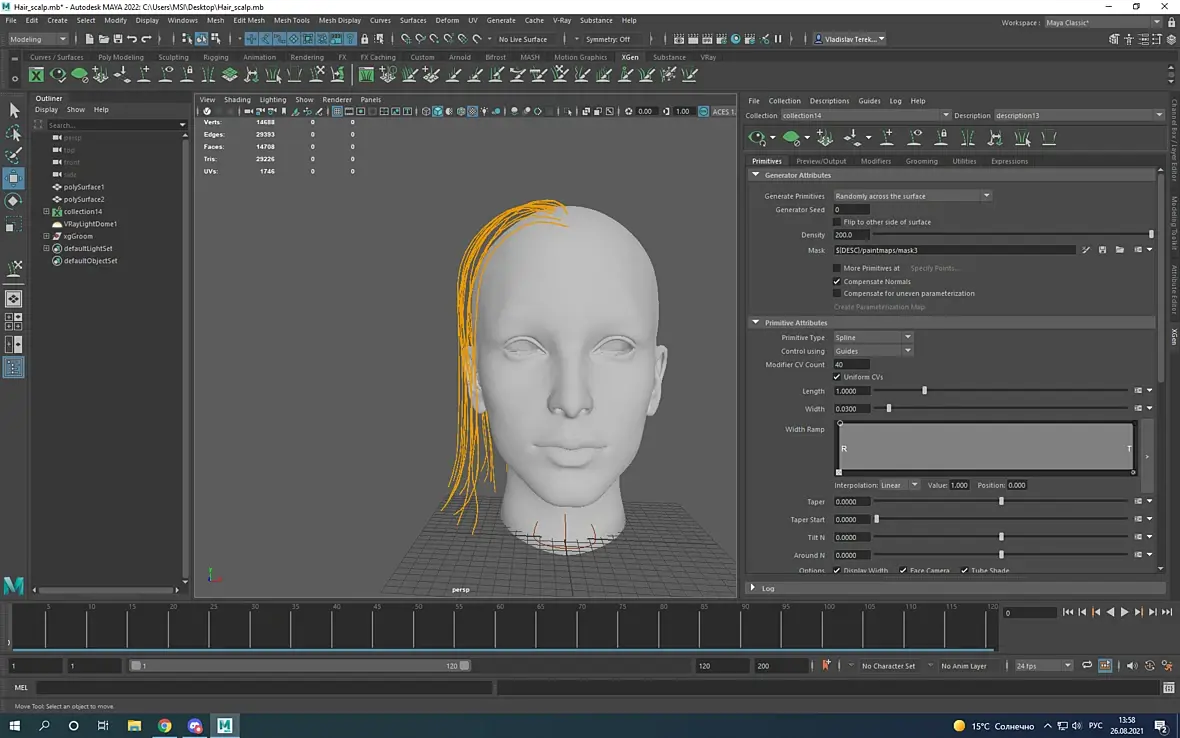Open the Mesh Tools menu
The width and height of the screenshot is (1180, 738).
tap(291, 20)
